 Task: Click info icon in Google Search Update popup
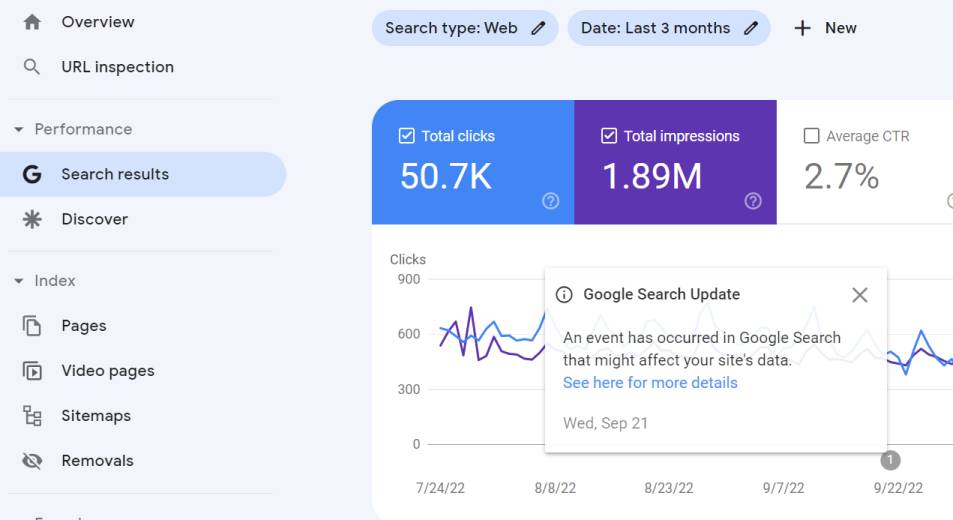point(564,295)
